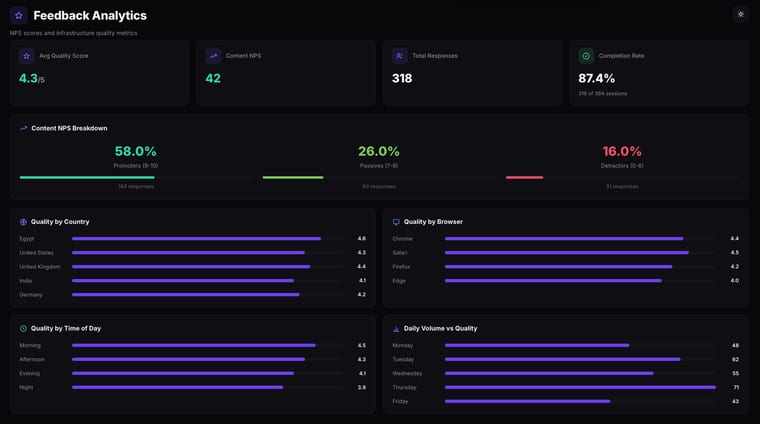Click the Wednesday day label
Viewport: 760px width, 424px height.
[407, 374]
